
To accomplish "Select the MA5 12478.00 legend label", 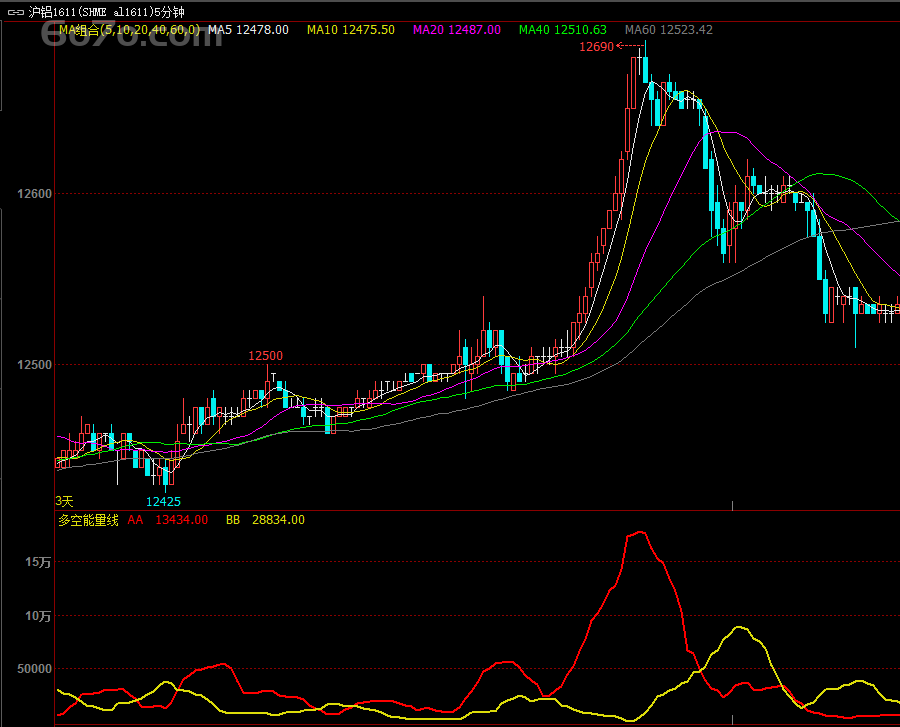I will click(x=248, y=30).
